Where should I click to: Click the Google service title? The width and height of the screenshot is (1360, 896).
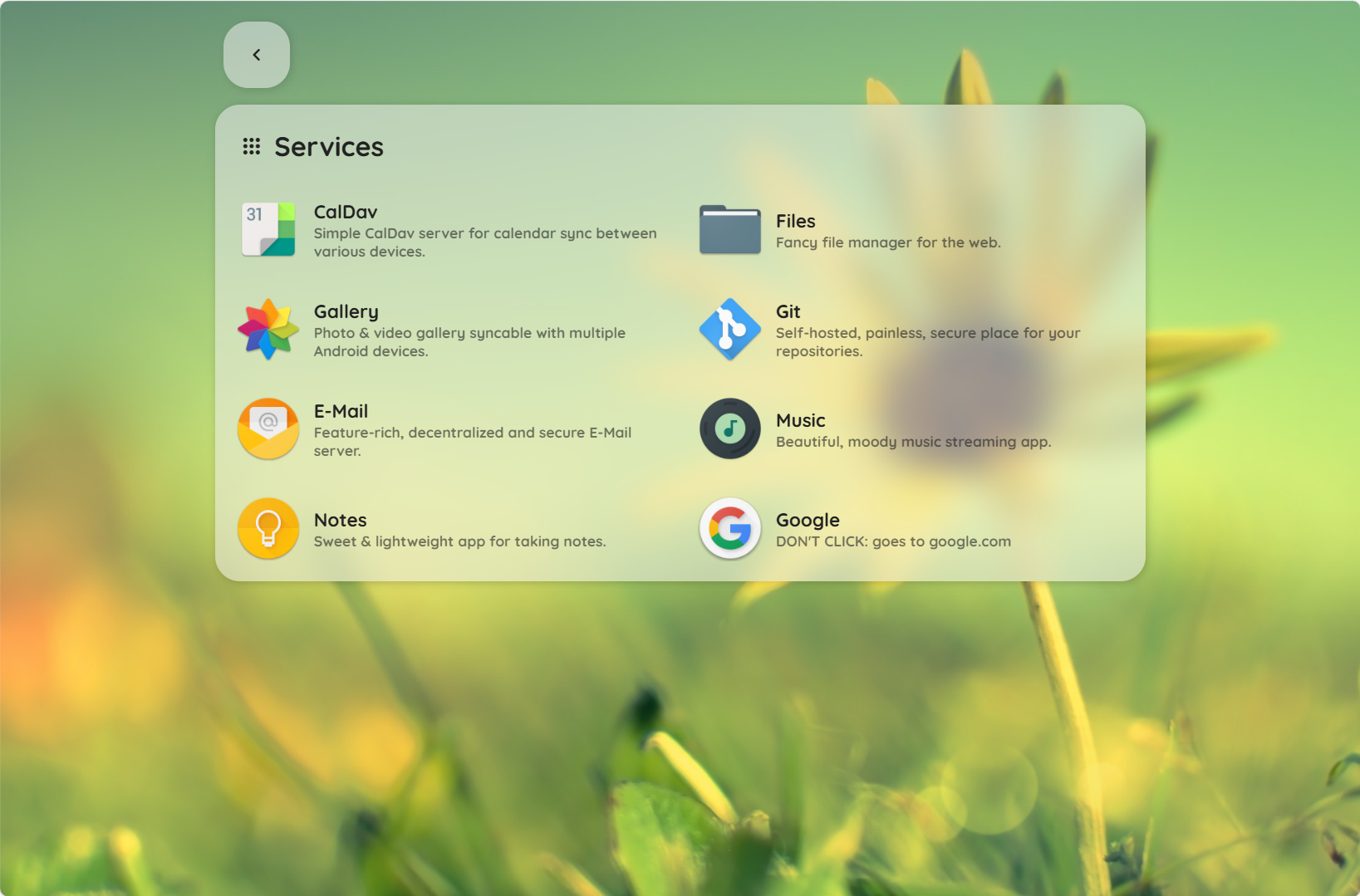point(808,521)
